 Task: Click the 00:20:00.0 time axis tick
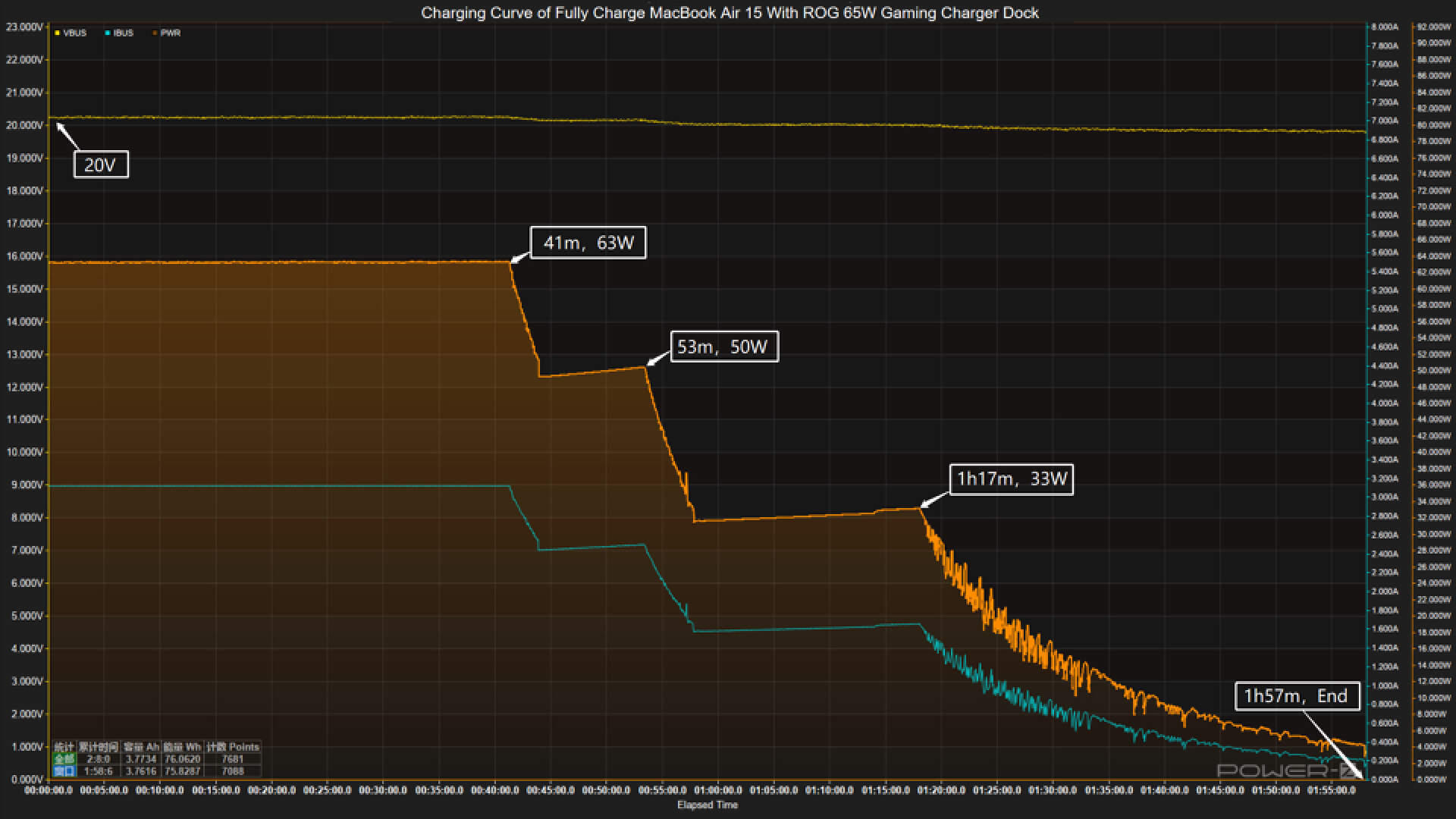click(271, 791)
